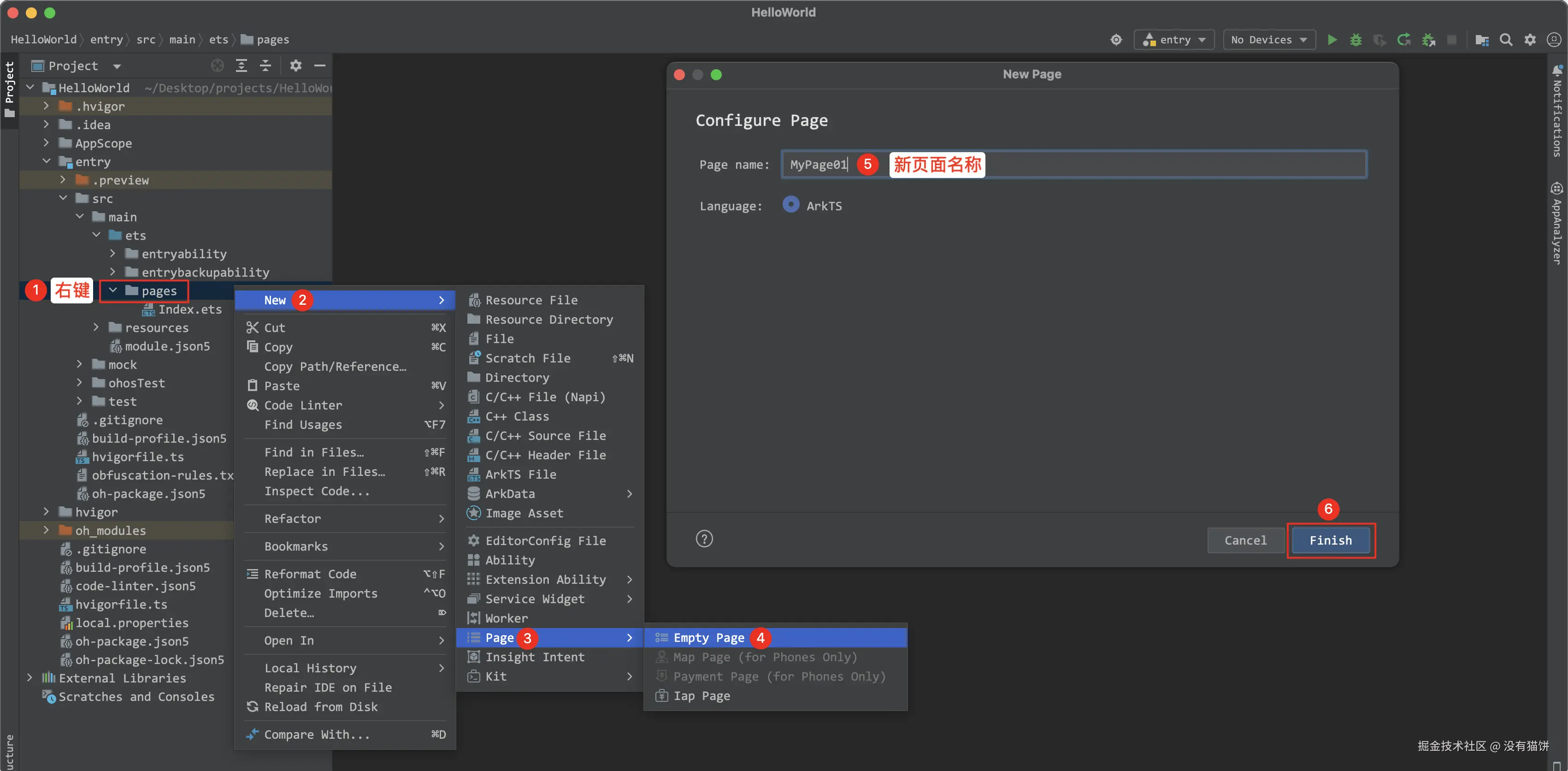This screenshot has width=1568, height=771.
Task: Open IDE settings gear in top toolbar
Action: [1530, 40]
